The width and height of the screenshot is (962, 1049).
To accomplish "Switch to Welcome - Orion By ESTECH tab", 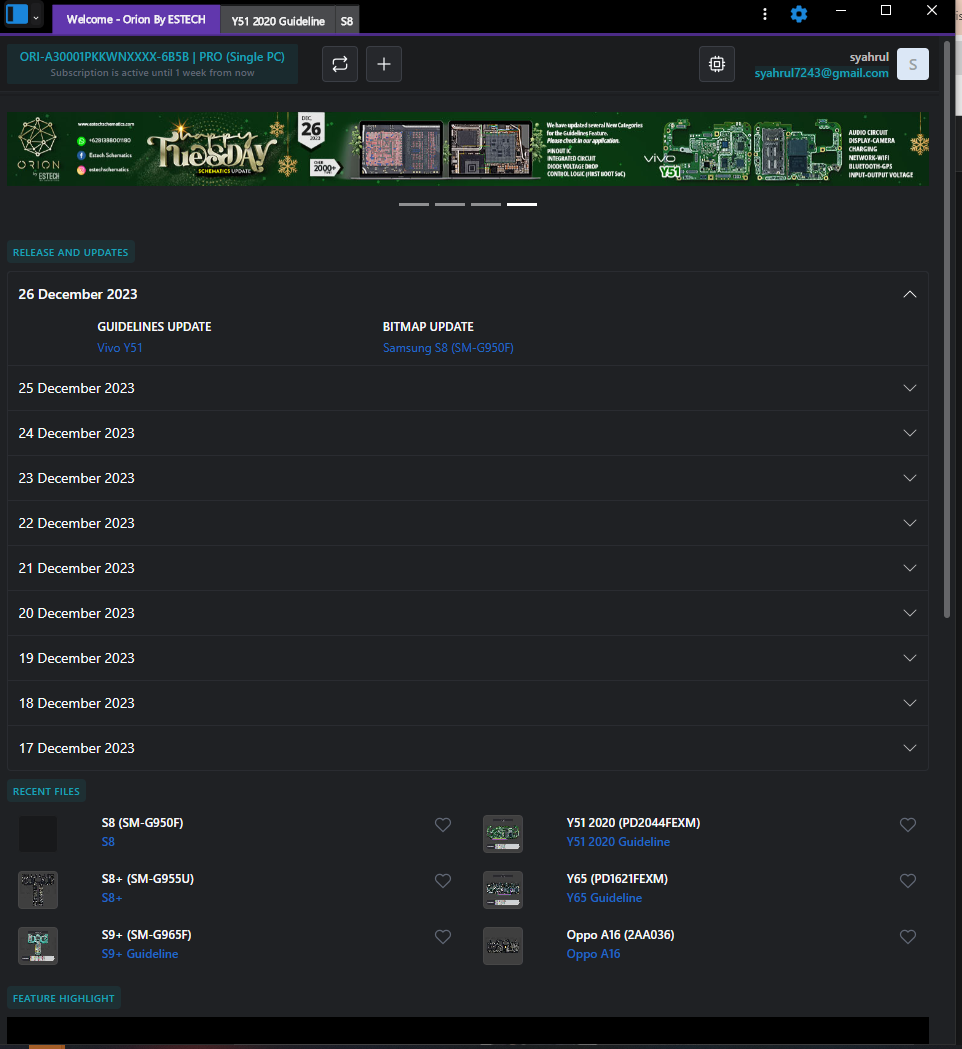I will tap(136, 19).
